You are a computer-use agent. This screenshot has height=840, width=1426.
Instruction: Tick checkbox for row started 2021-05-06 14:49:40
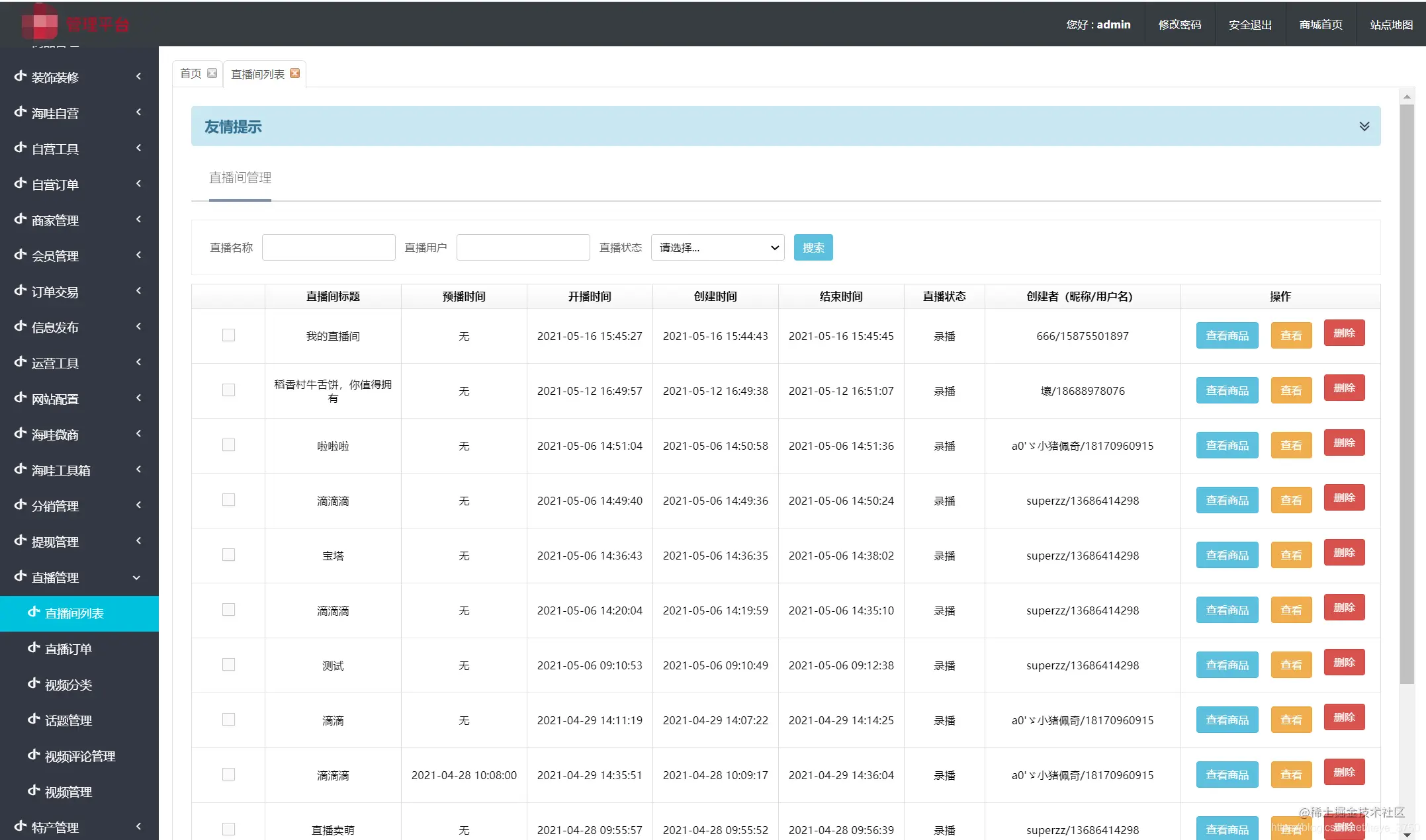228,500
